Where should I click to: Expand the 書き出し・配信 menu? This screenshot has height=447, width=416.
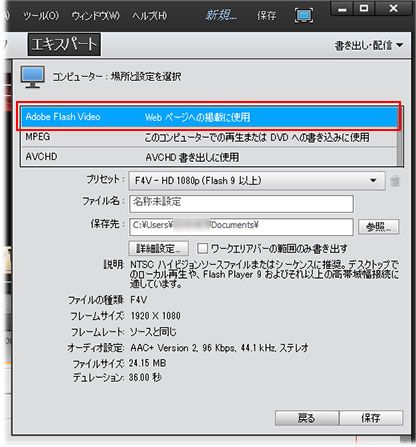tap(369, 45)
